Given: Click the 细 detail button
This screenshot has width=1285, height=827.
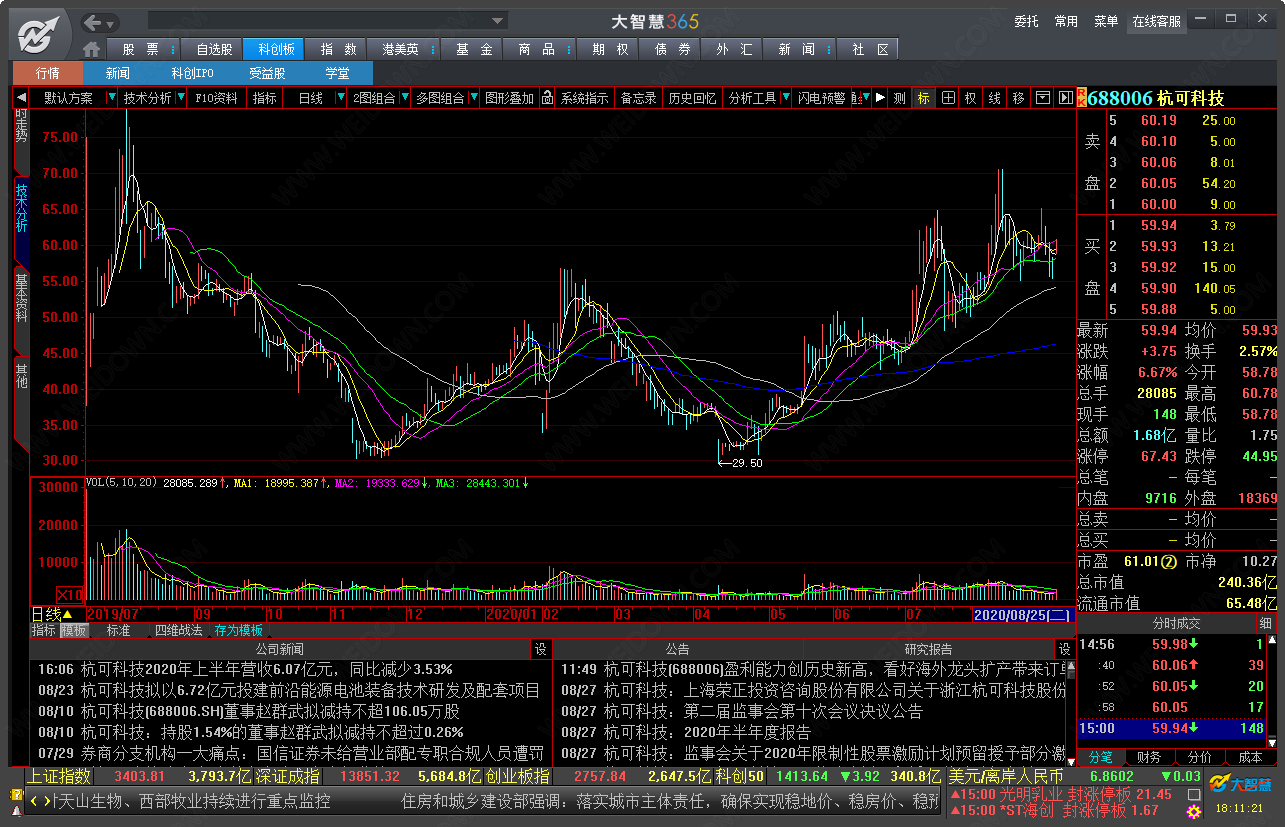Looking at the screenshot, I should [x=1265, y=623].
